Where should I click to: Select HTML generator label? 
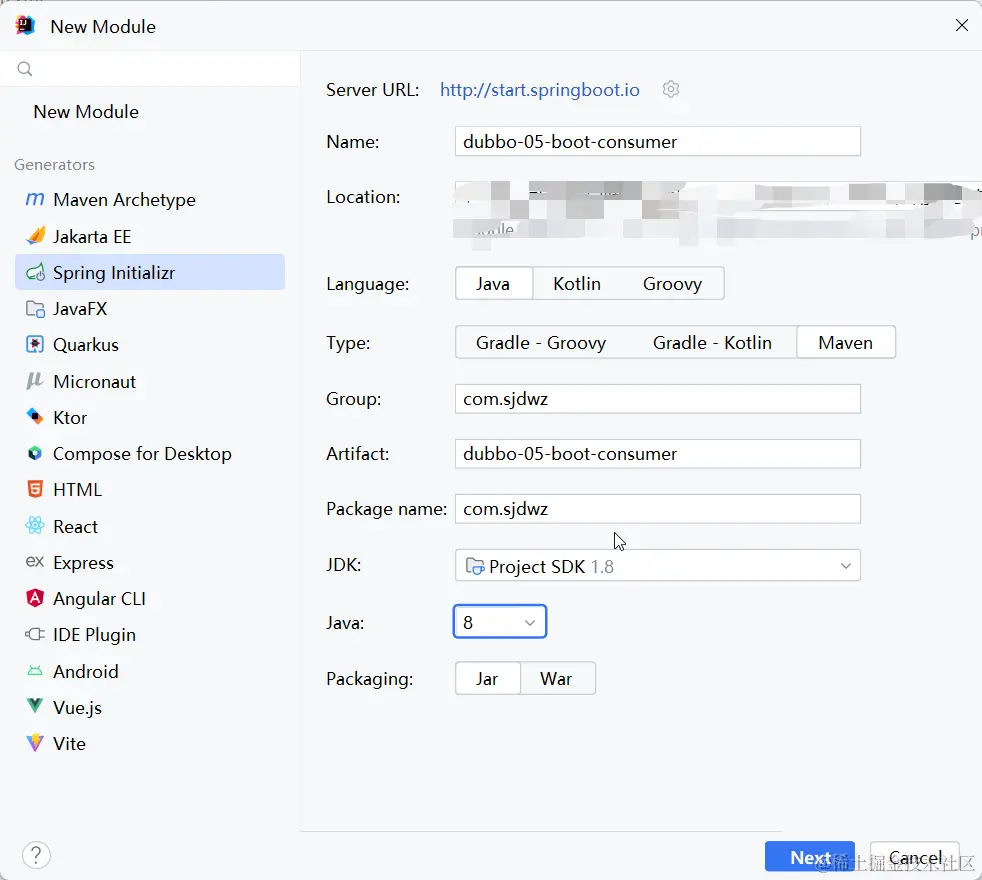78,490
